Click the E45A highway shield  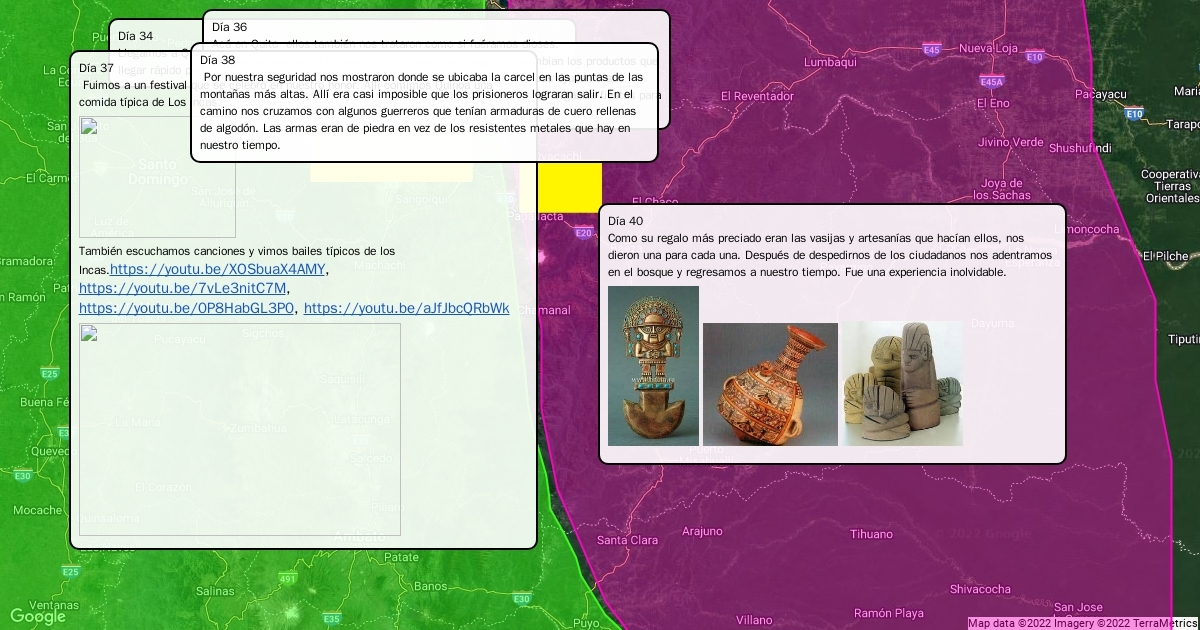991,82
